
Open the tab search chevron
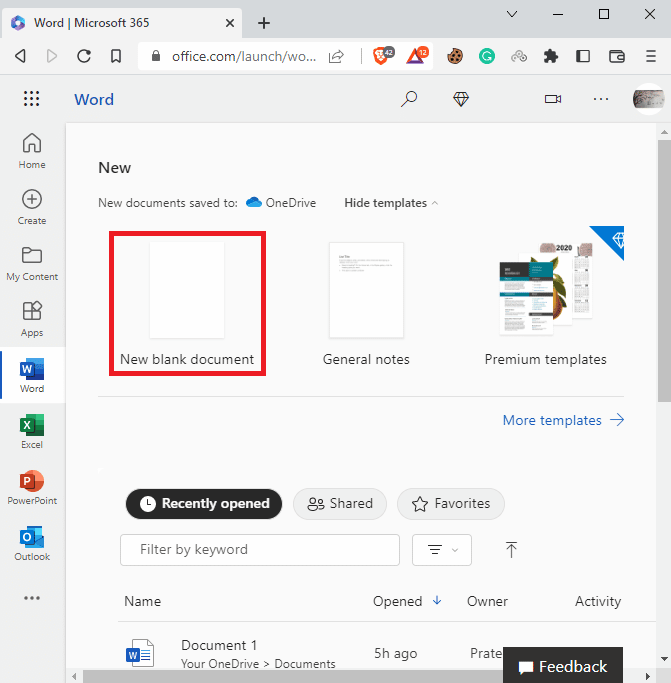pos(512,14)
